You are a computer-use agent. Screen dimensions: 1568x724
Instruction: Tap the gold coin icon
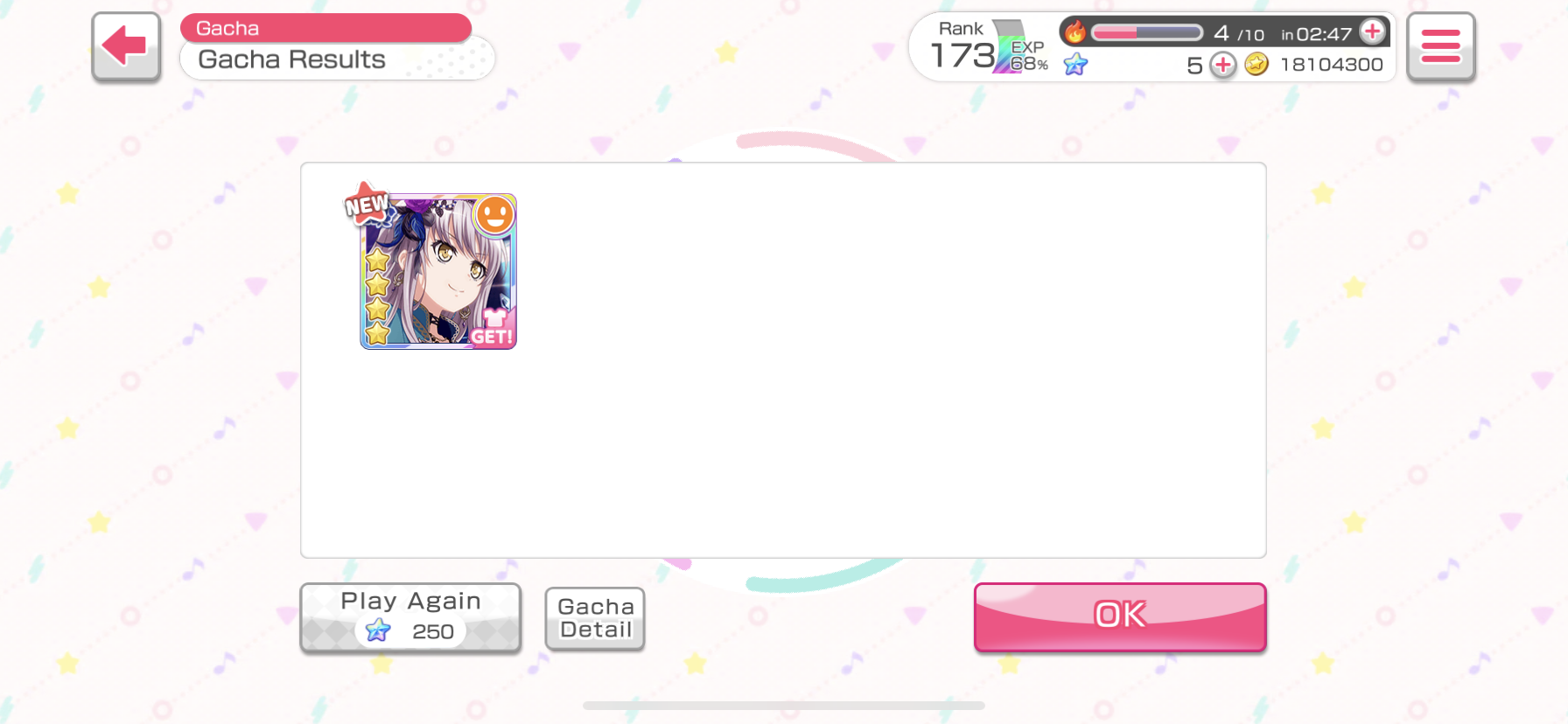pyautogui.click(x=1256, y=64)
